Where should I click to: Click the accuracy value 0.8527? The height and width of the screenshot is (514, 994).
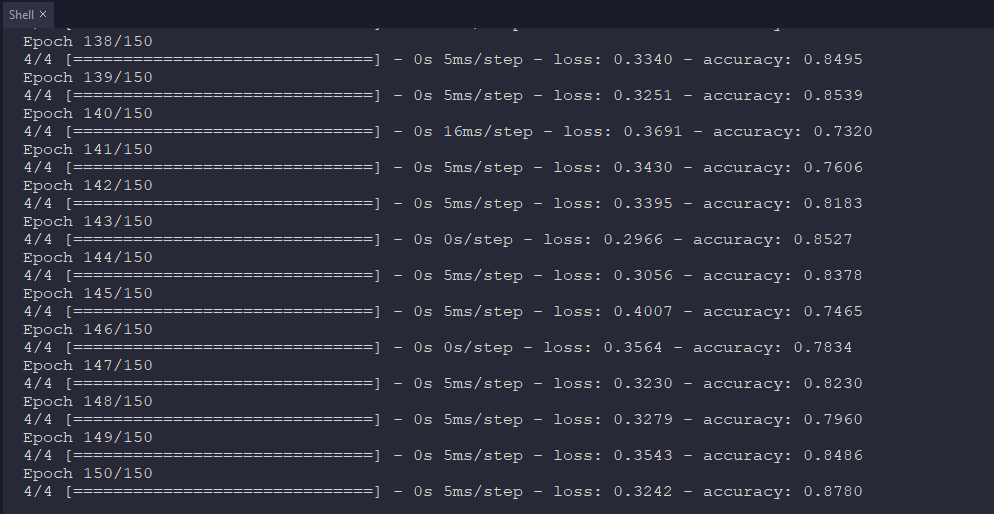823,240
